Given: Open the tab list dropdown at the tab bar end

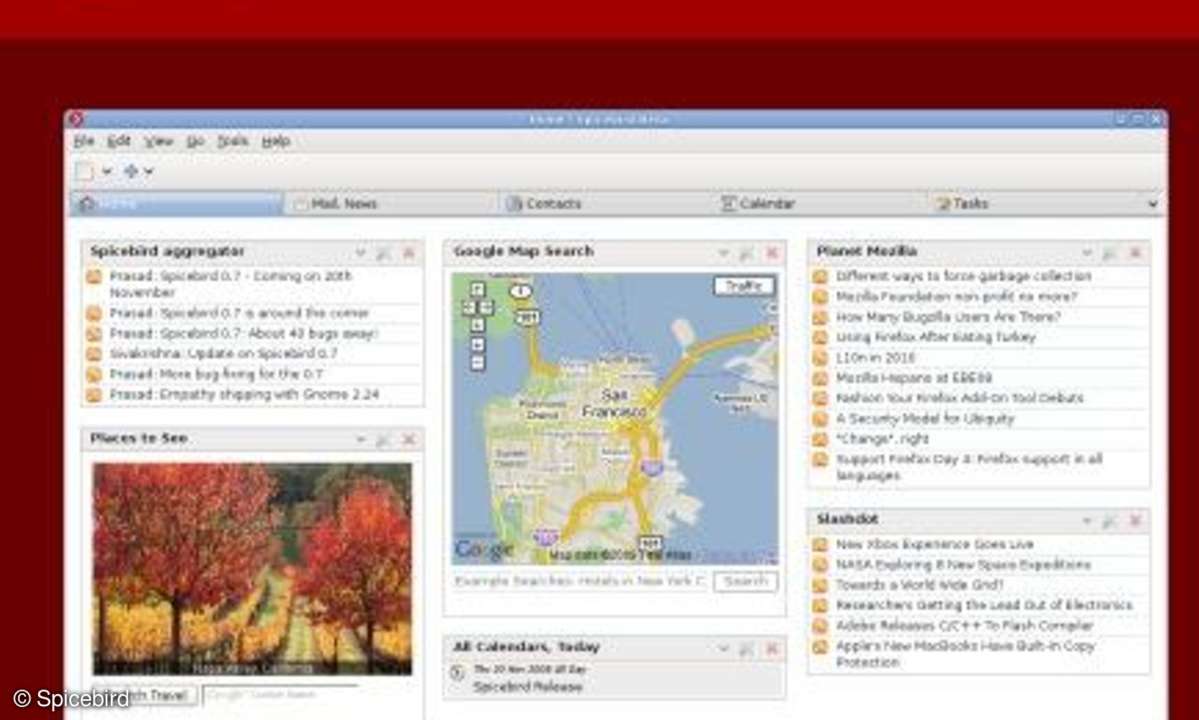Looking at the screenshot, I should tap(1152, 204).
